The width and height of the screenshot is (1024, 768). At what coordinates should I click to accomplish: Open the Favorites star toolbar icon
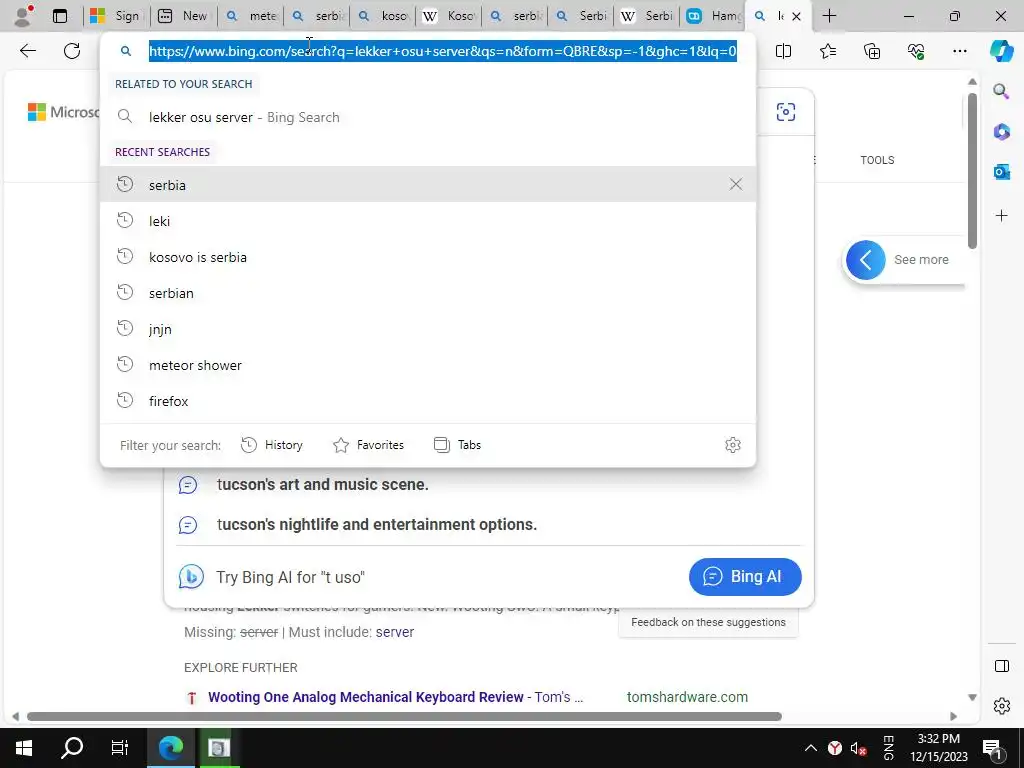[x=827, y=51]
